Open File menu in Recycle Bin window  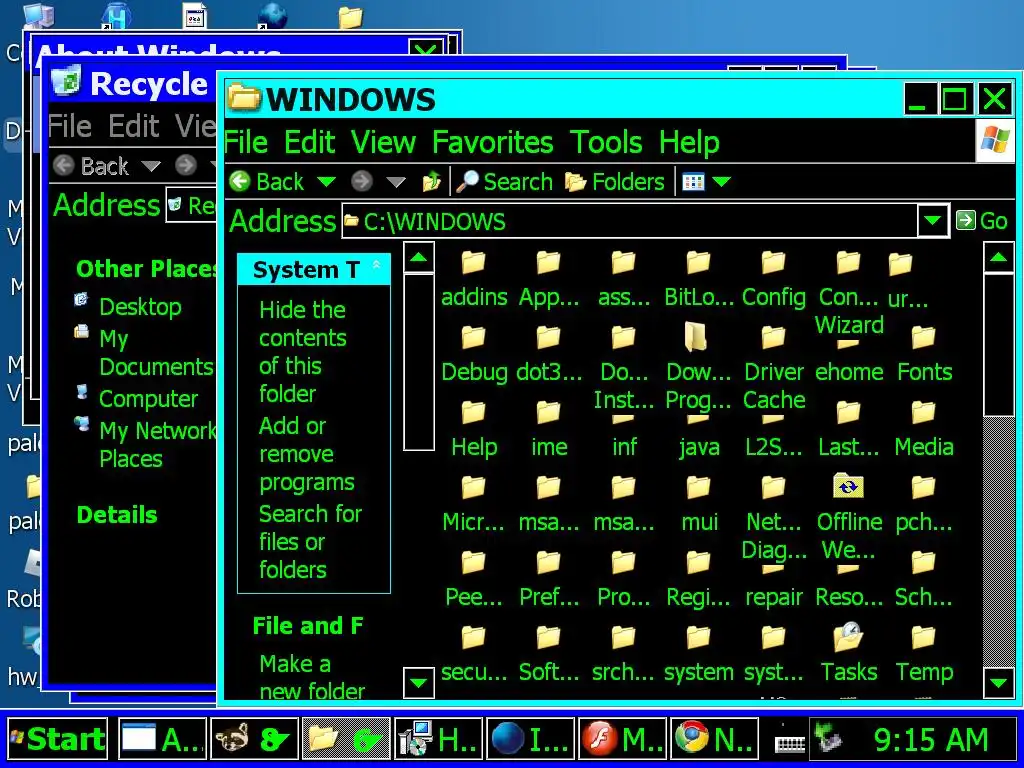pos(70,125)
